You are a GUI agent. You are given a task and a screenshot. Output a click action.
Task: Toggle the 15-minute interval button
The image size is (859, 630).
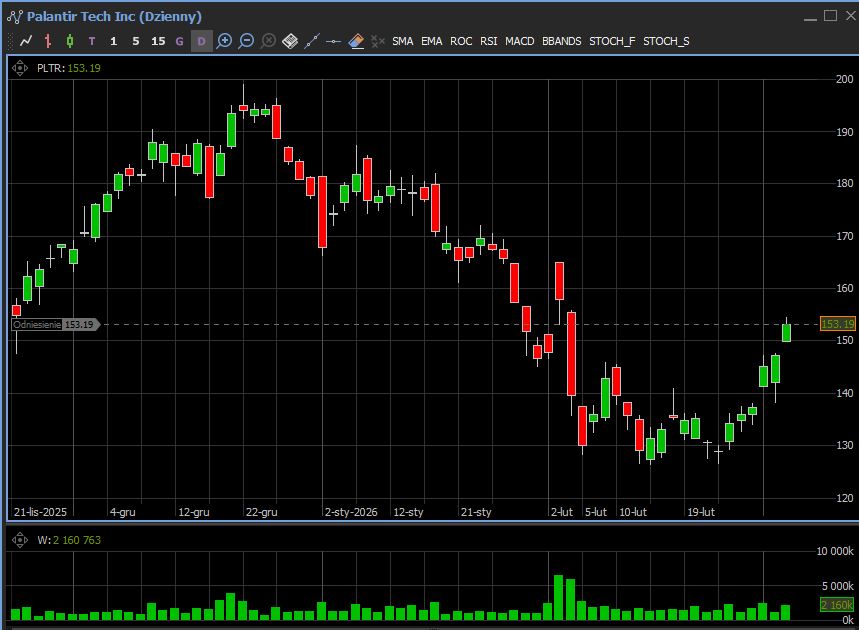point(158,41)
